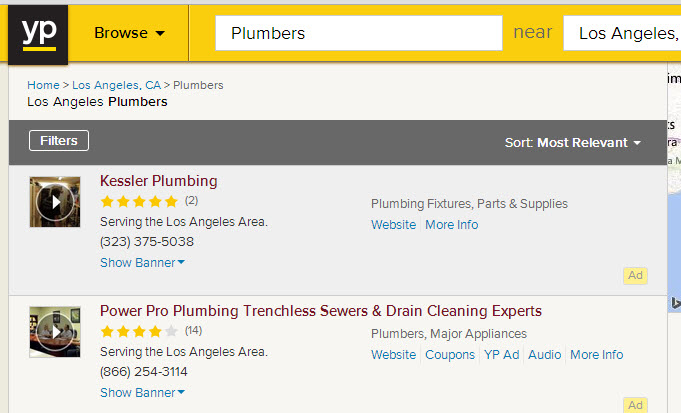This screenshot has width=681, height=413.
Task: Open Coupons link for Power Pro Plumbing
Action: [x=450, y=354]
